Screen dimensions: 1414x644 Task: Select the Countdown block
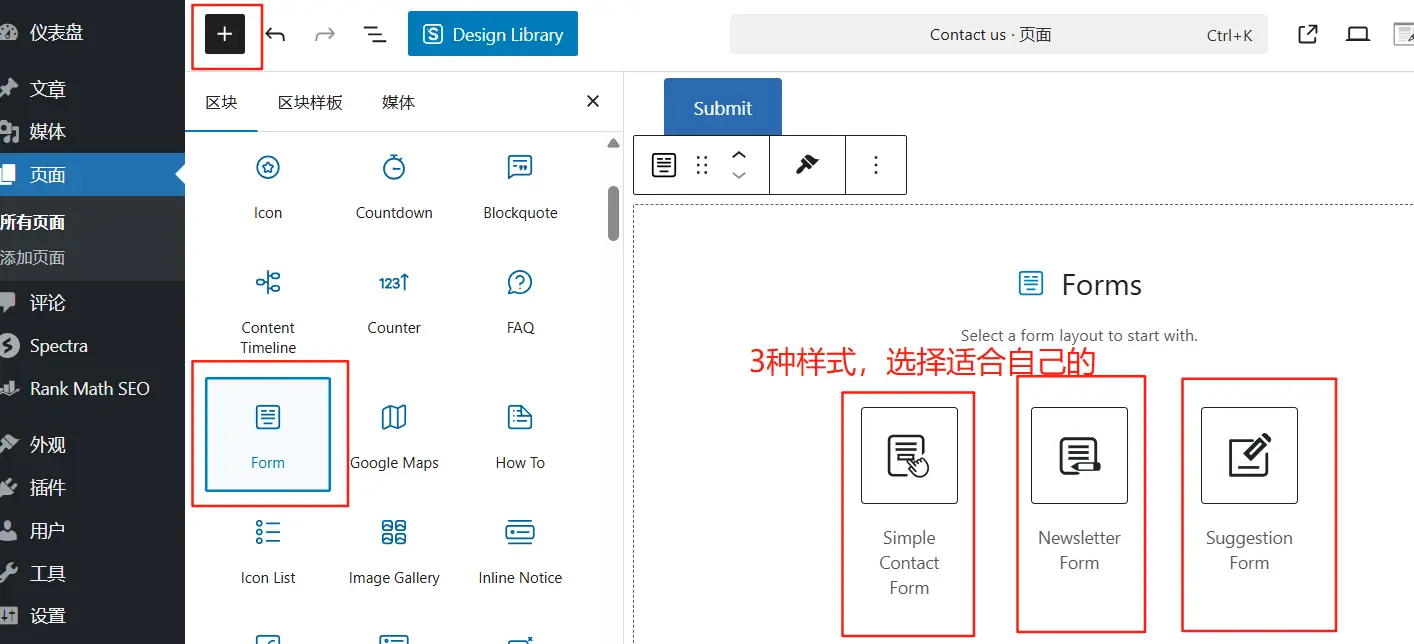pyautogui.click(x=394, y=185)
